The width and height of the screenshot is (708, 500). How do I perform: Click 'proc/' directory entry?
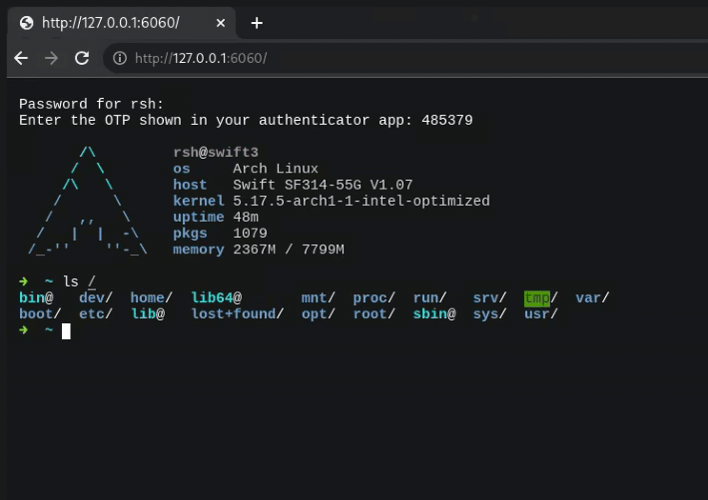(374, 298)
